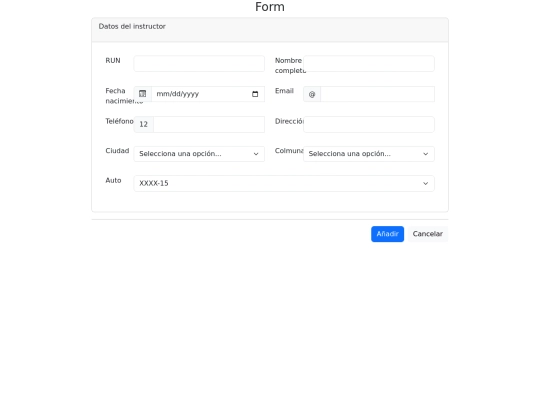This screenshot has width=540, height=405.
Task: Click the Datos del instructor header
Action: 132,27
